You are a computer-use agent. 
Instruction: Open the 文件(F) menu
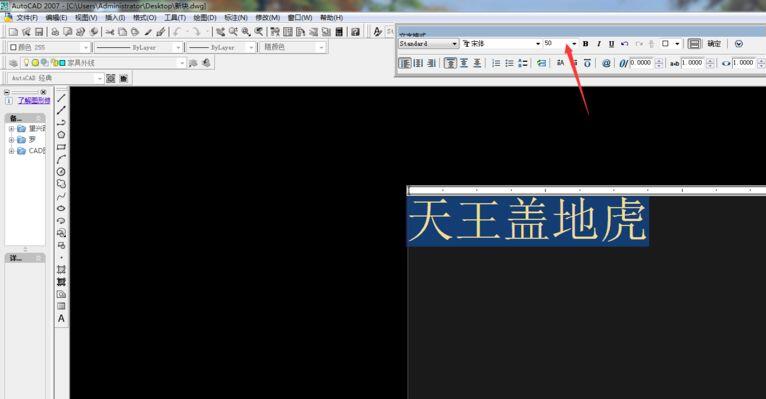(27, 18)
